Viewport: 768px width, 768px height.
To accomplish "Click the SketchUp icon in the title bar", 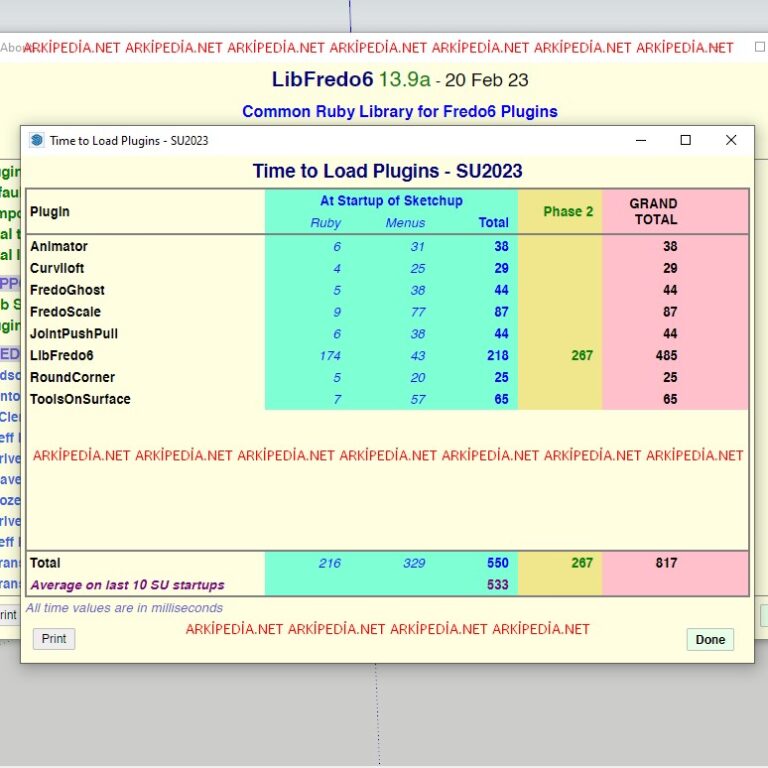I will (37, 140).
